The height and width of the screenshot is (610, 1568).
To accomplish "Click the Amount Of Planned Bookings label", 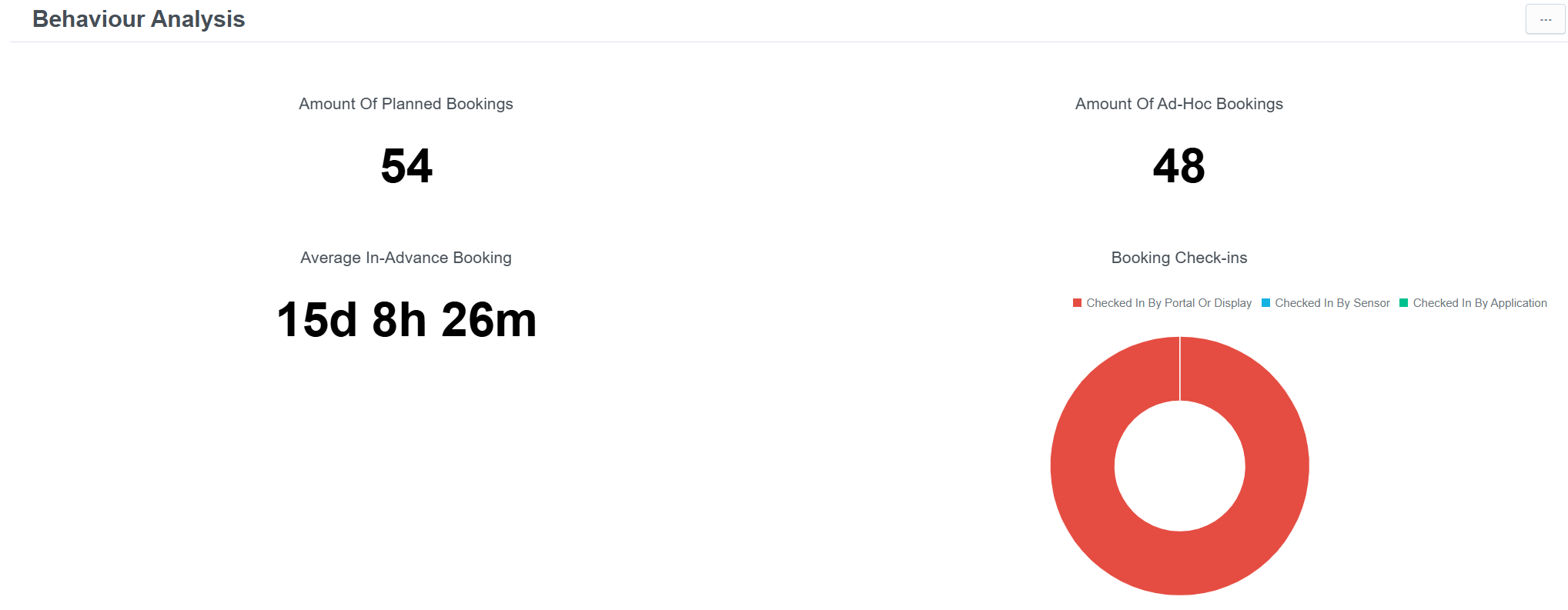I will [406, 104].
